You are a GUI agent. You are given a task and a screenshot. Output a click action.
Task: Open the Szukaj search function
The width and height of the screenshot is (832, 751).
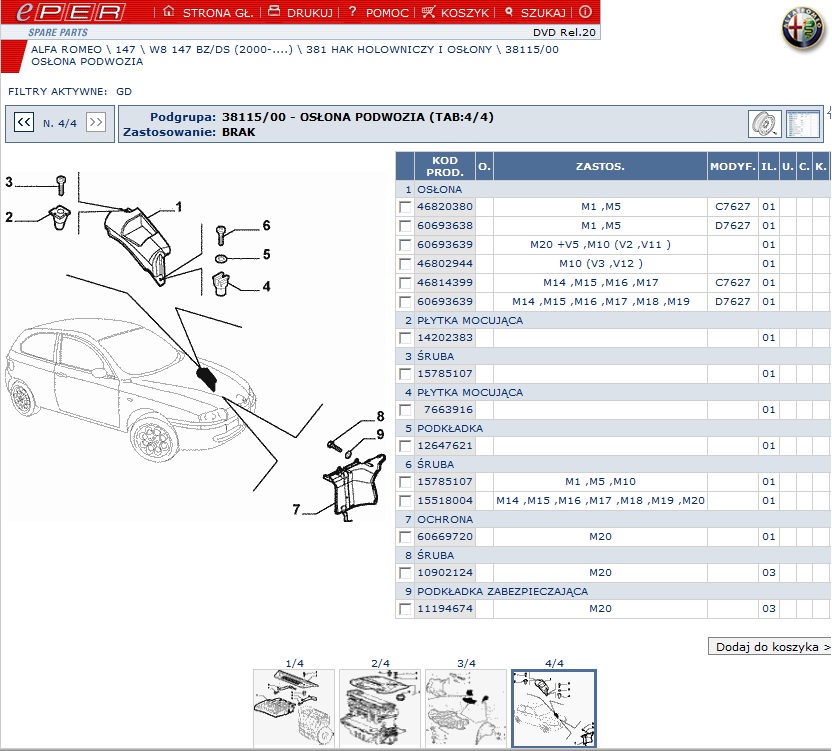(536, 13)
